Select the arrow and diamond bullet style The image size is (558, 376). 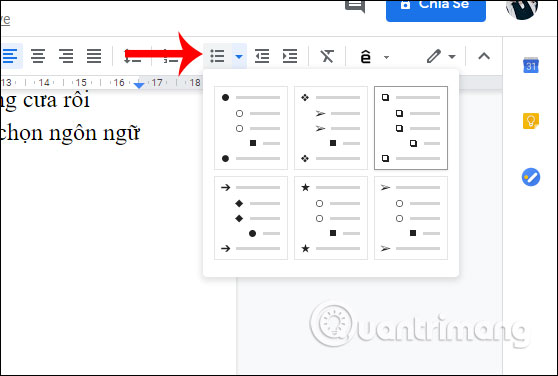(251, 218)
